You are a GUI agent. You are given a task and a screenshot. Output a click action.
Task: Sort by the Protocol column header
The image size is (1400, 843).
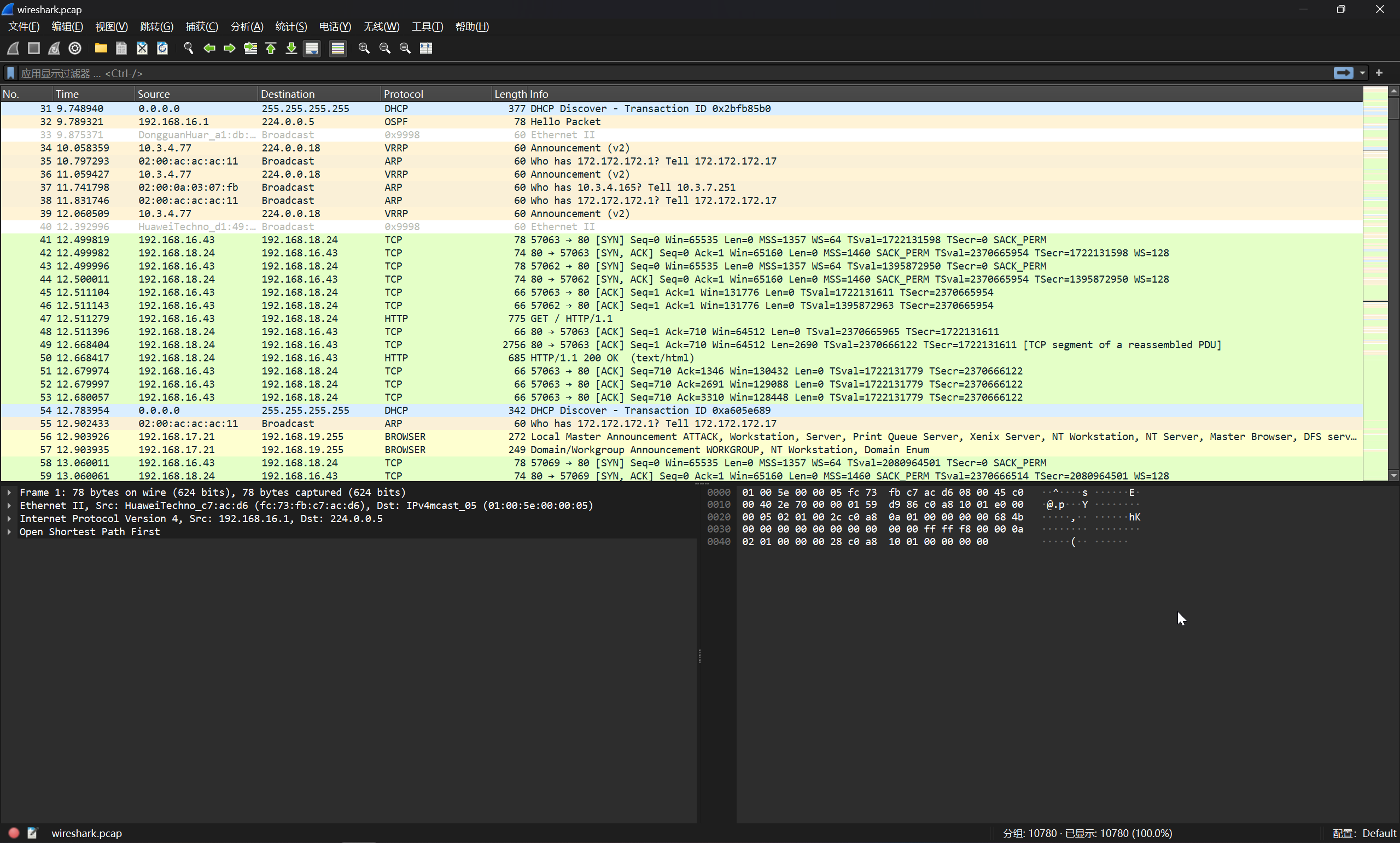coord(436,93)
